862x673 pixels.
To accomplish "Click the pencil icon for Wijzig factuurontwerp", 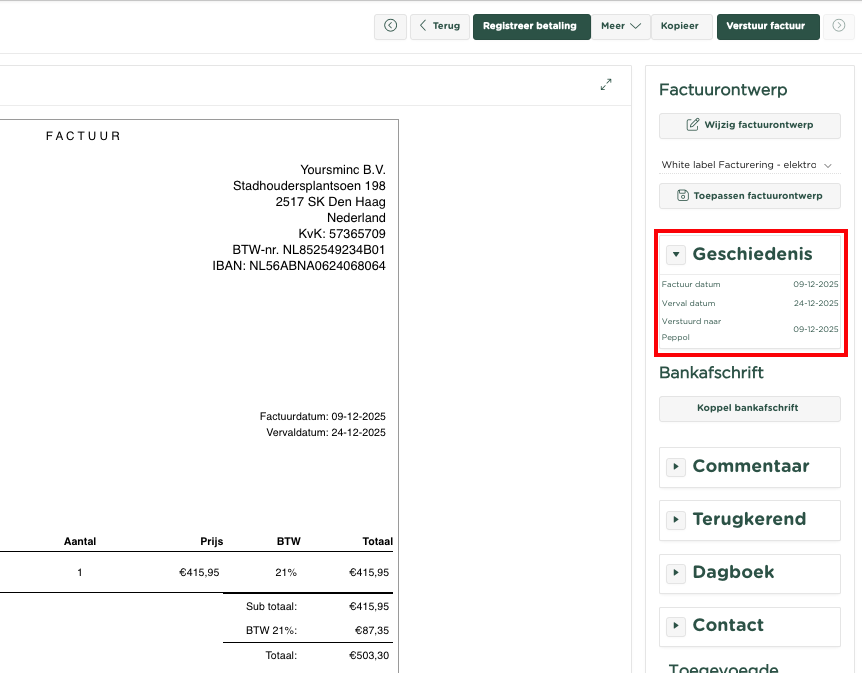I will point(692,125).
